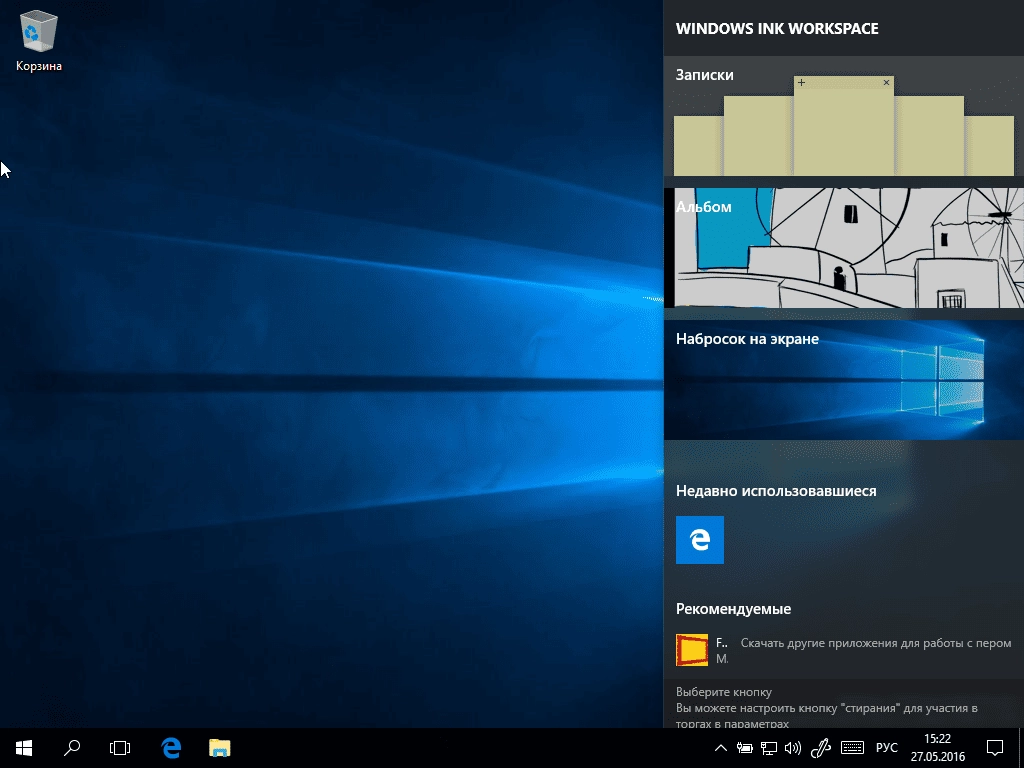Click the WINDOWS INK WORKSPACE title
1024x768 pixels.
tap(777, 29)
